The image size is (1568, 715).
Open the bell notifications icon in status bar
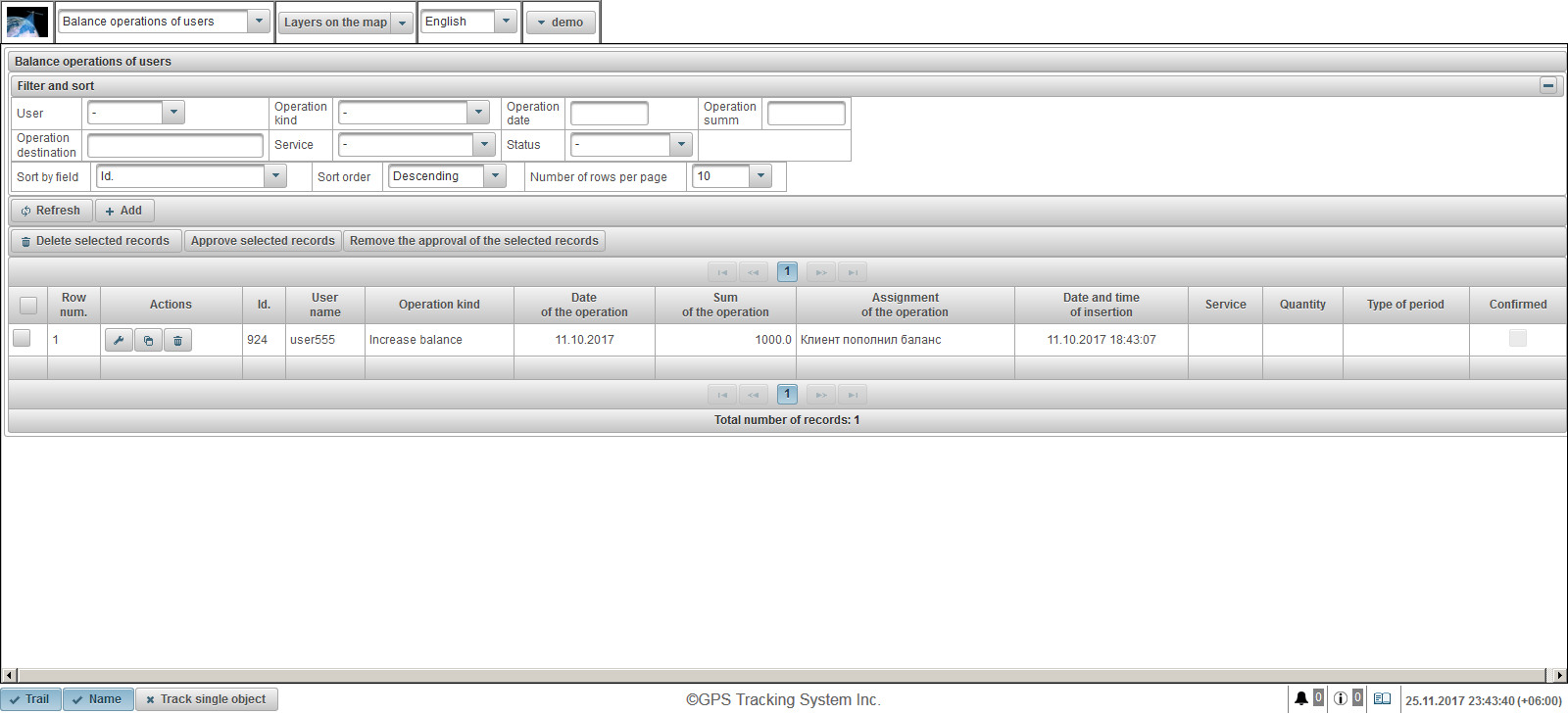1300,698
